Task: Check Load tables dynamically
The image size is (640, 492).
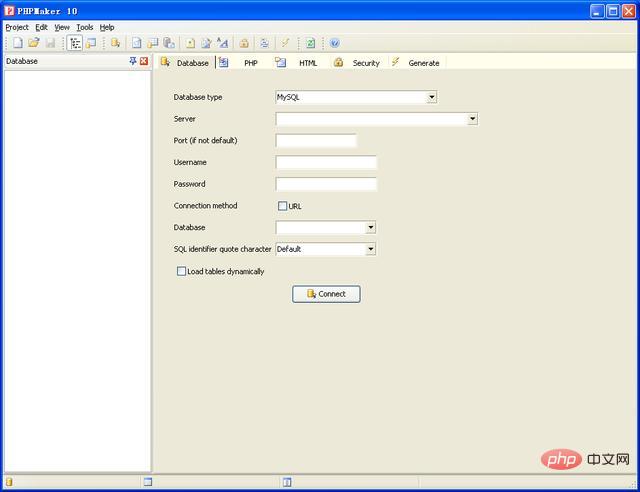Action: [x=181, y=271]
